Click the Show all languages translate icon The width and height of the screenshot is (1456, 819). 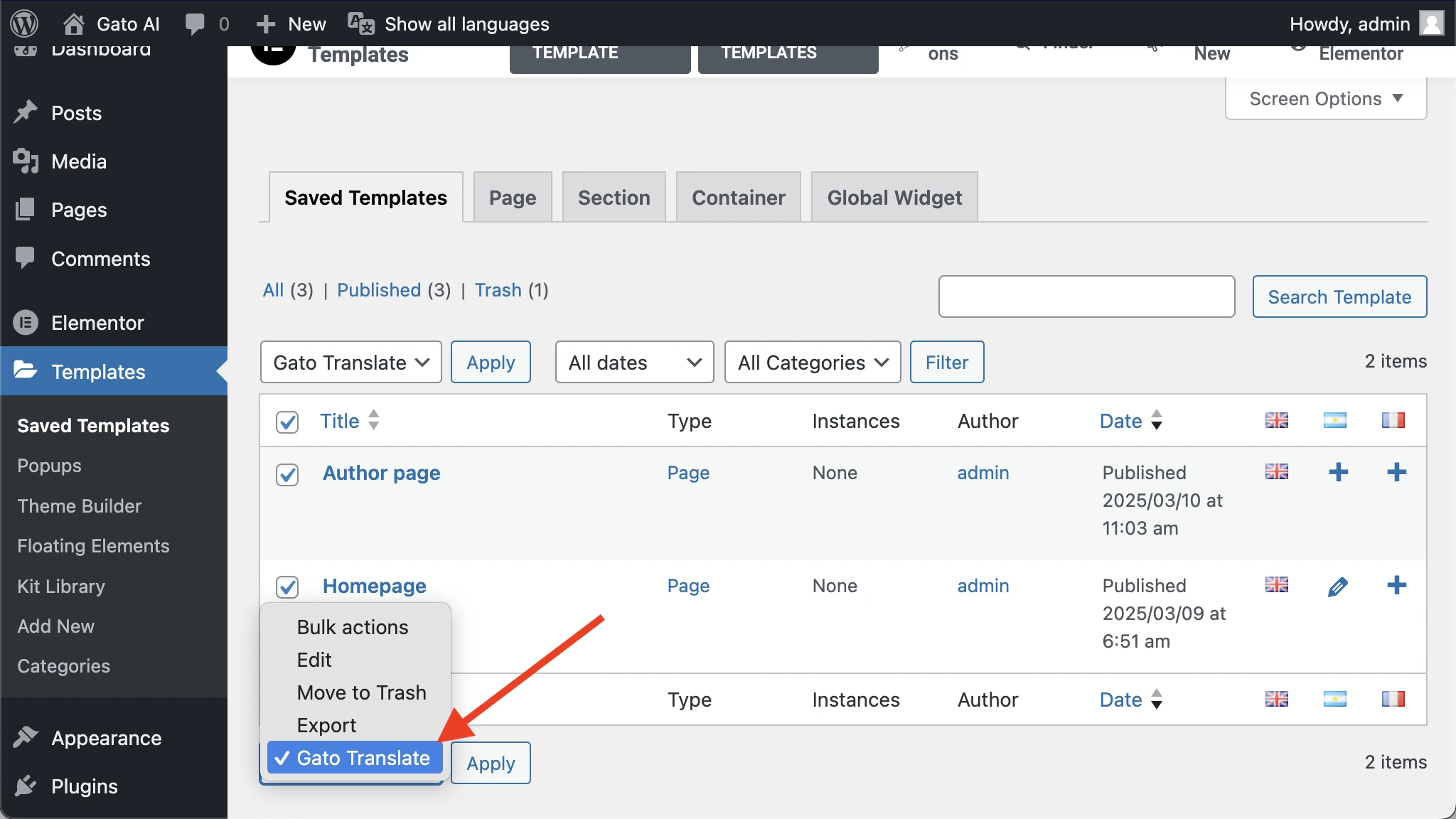tap(361, 23)
